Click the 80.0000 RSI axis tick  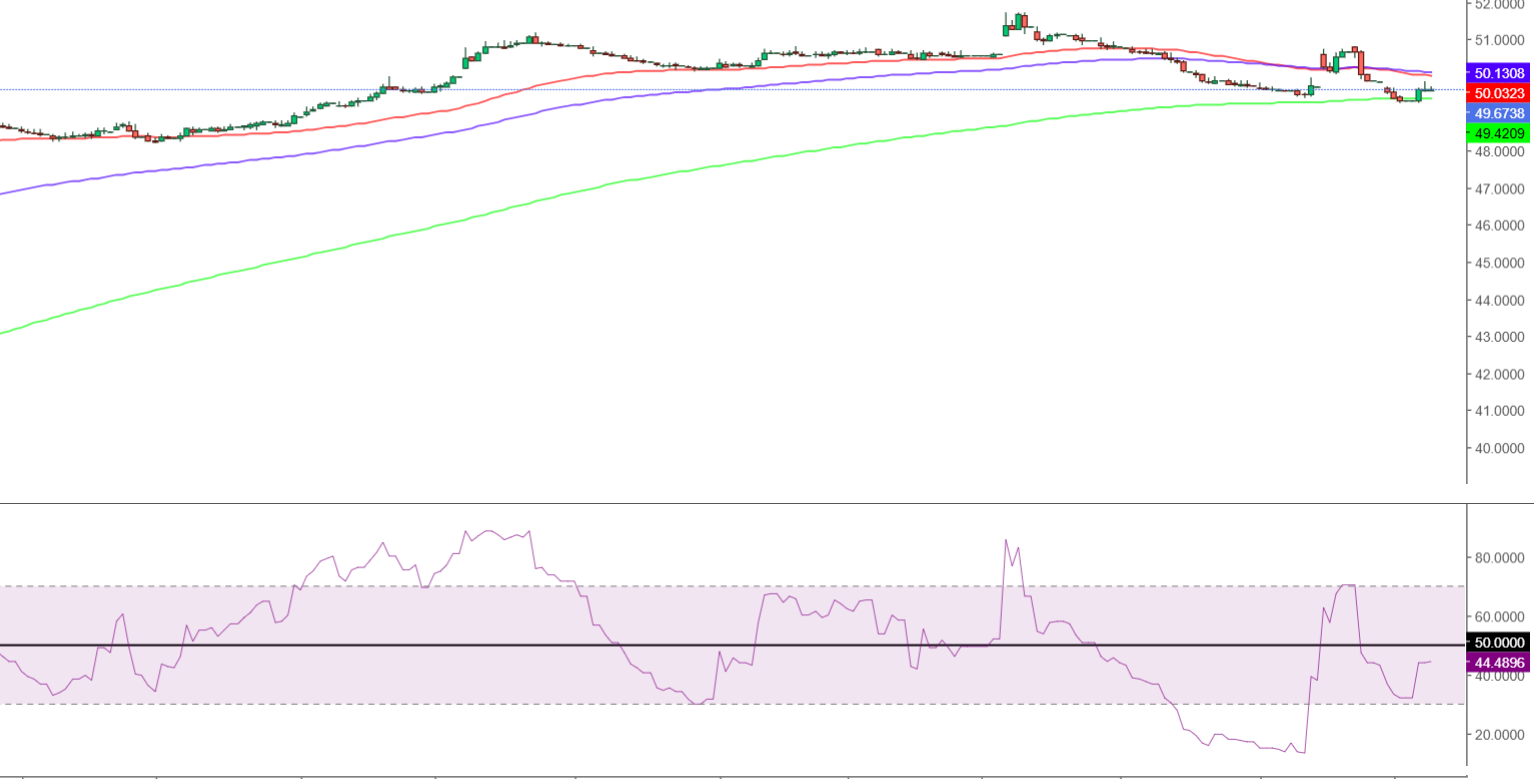tap(1500, 558)
